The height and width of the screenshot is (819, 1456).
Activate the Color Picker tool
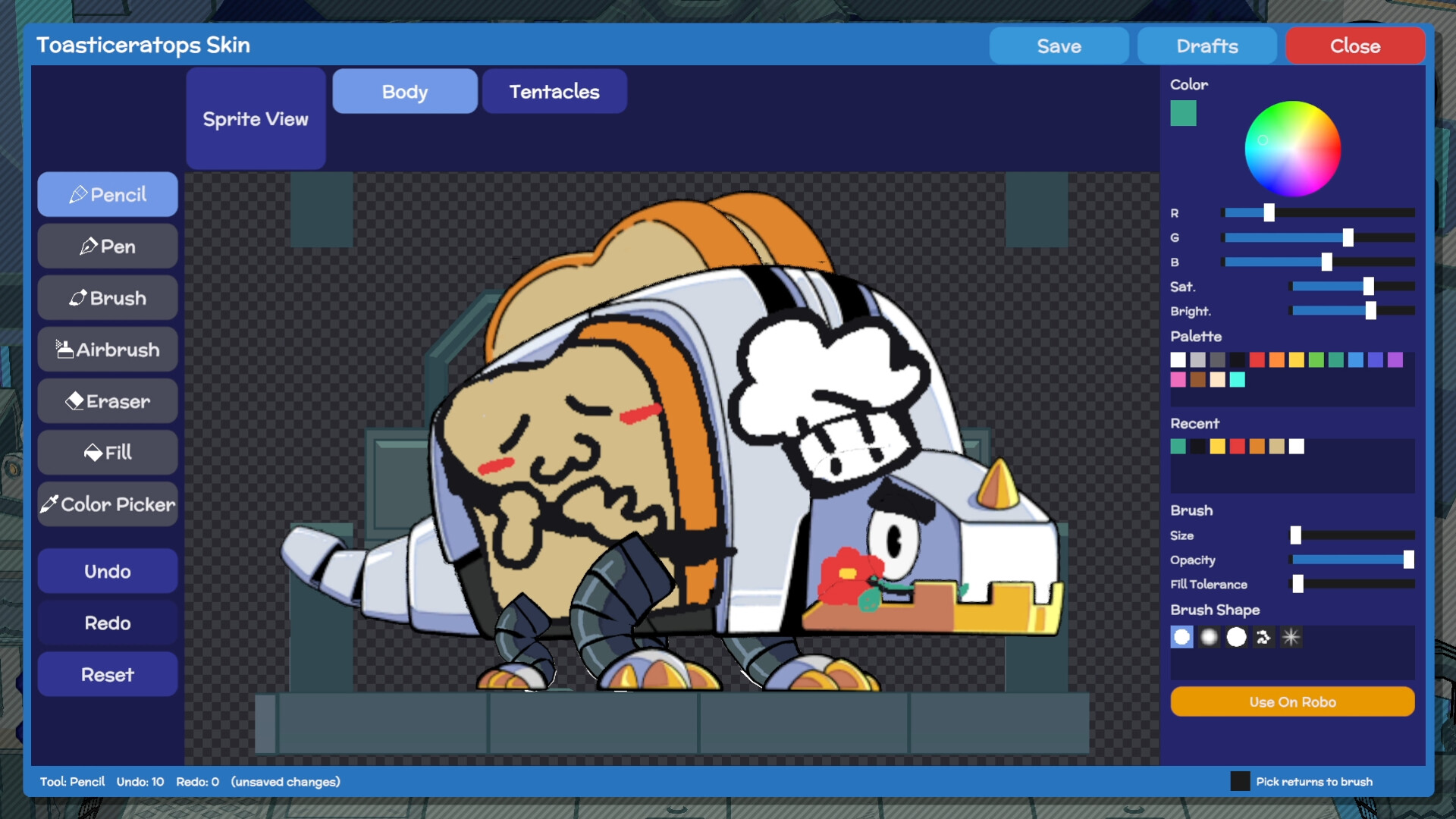[108, 504]
